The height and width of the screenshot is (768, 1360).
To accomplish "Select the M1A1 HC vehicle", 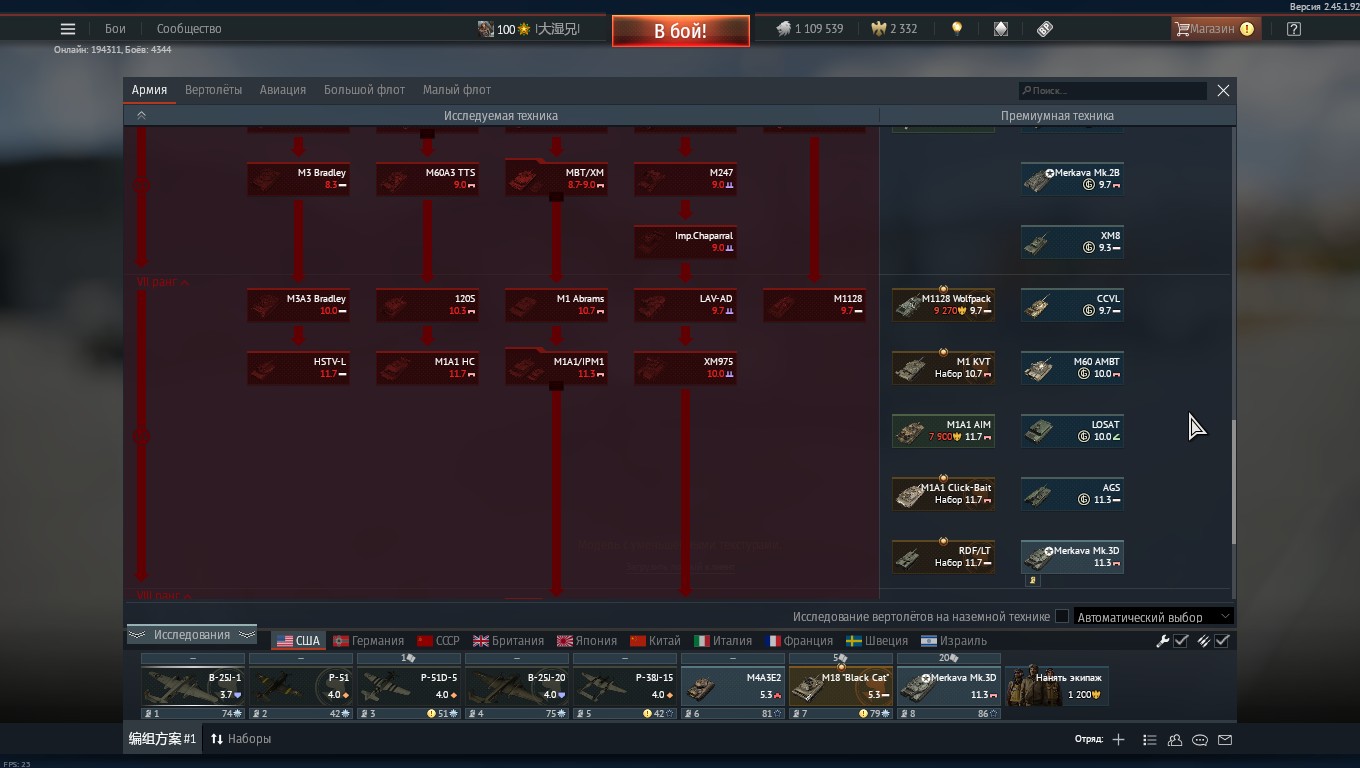I will (x=427, y=368).
